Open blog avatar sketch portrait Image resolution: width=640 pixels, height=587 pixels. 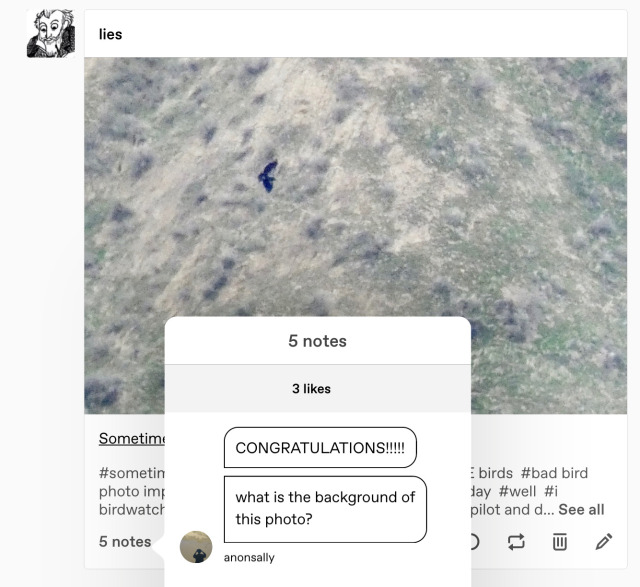click(51, 33)
